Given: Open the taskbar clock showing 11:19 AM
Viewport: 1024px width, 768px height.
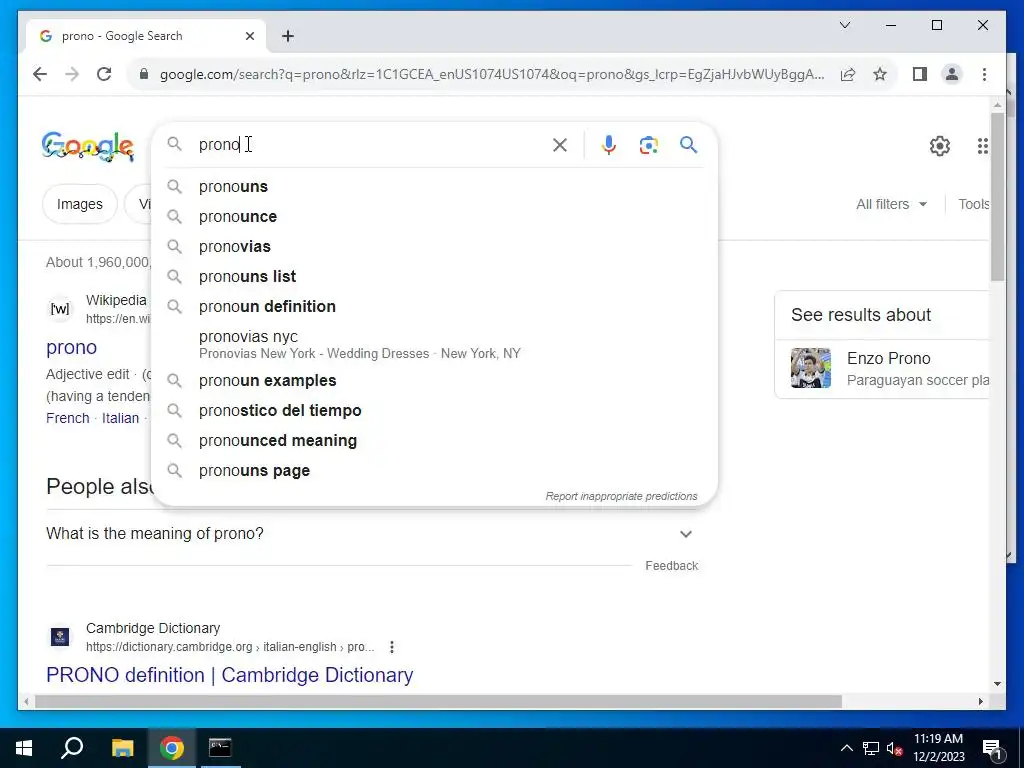Looking at the screenshot, I should (x=938, y=748).
